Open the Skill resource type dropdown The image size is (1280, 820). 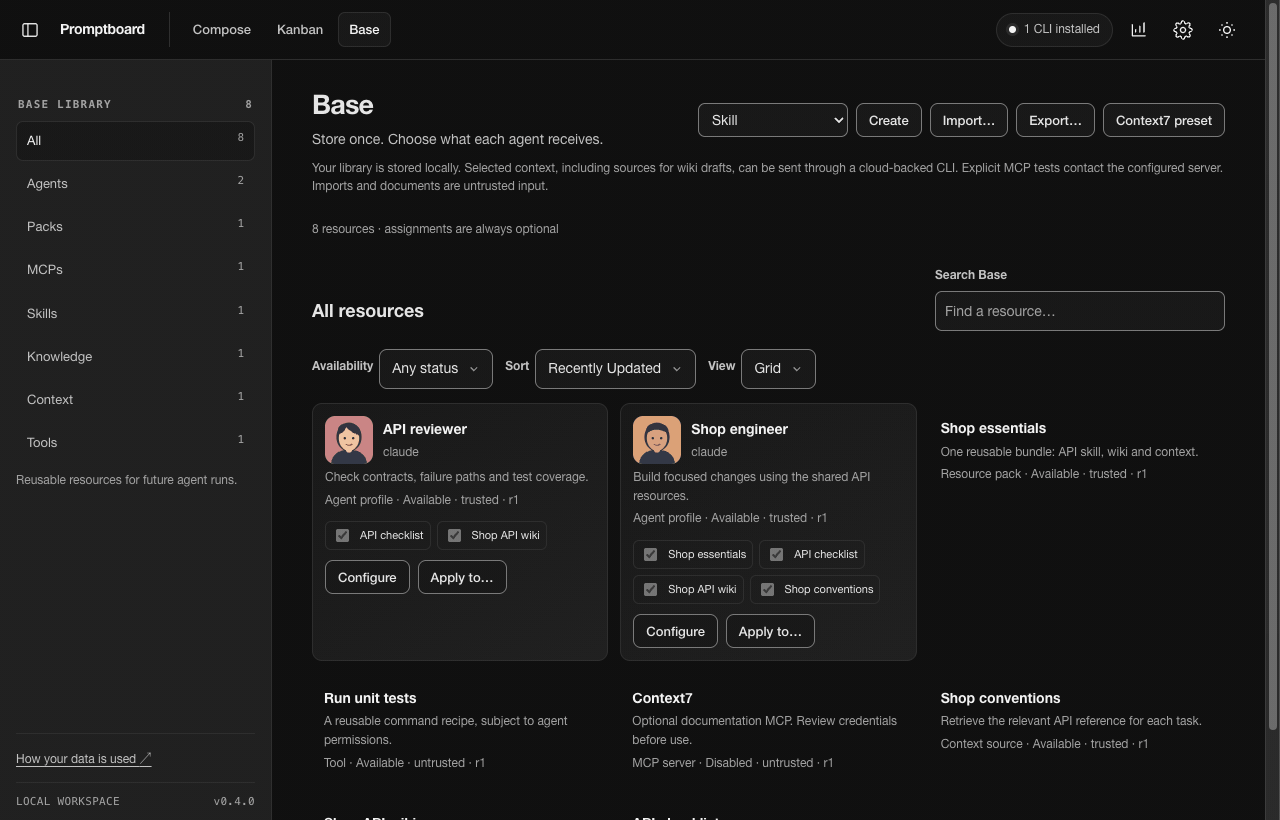pos(773,120)
